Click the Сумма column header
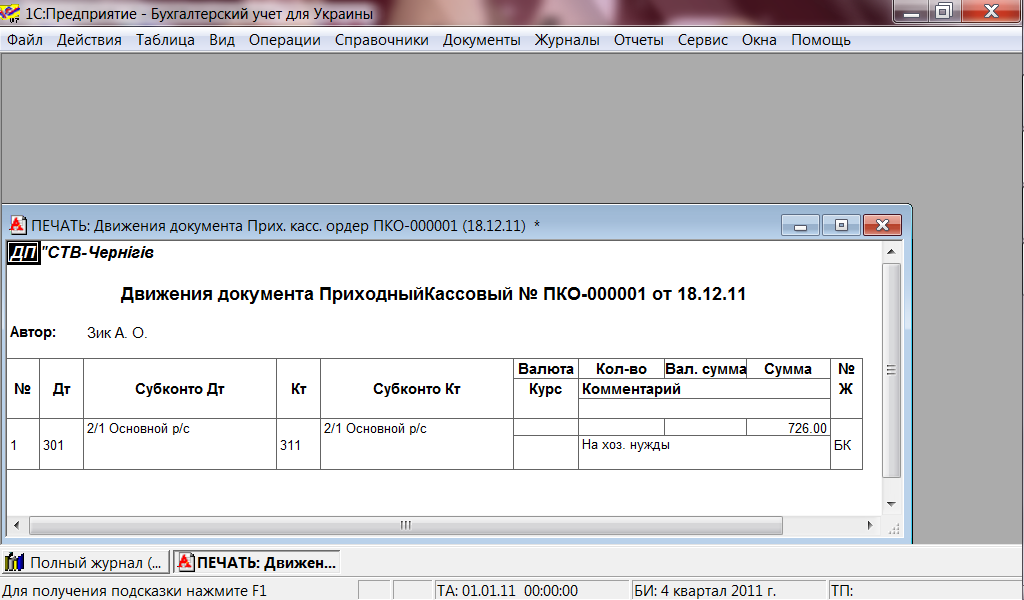This screenshot has height=600, width=1024. pyautogui.click(x=788, y=369)
